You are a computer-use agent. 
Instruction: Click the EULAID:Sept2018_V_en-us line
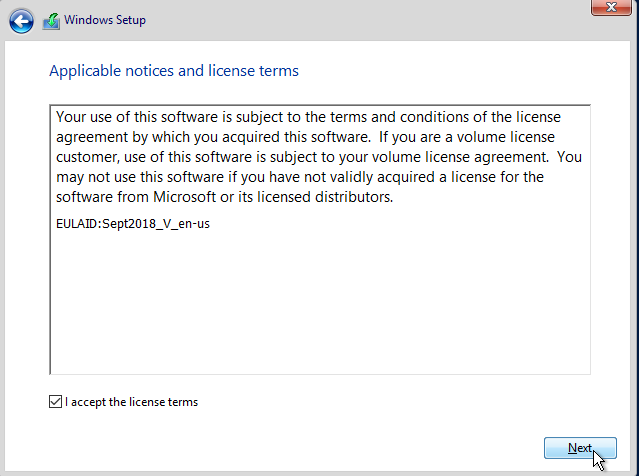133,224
